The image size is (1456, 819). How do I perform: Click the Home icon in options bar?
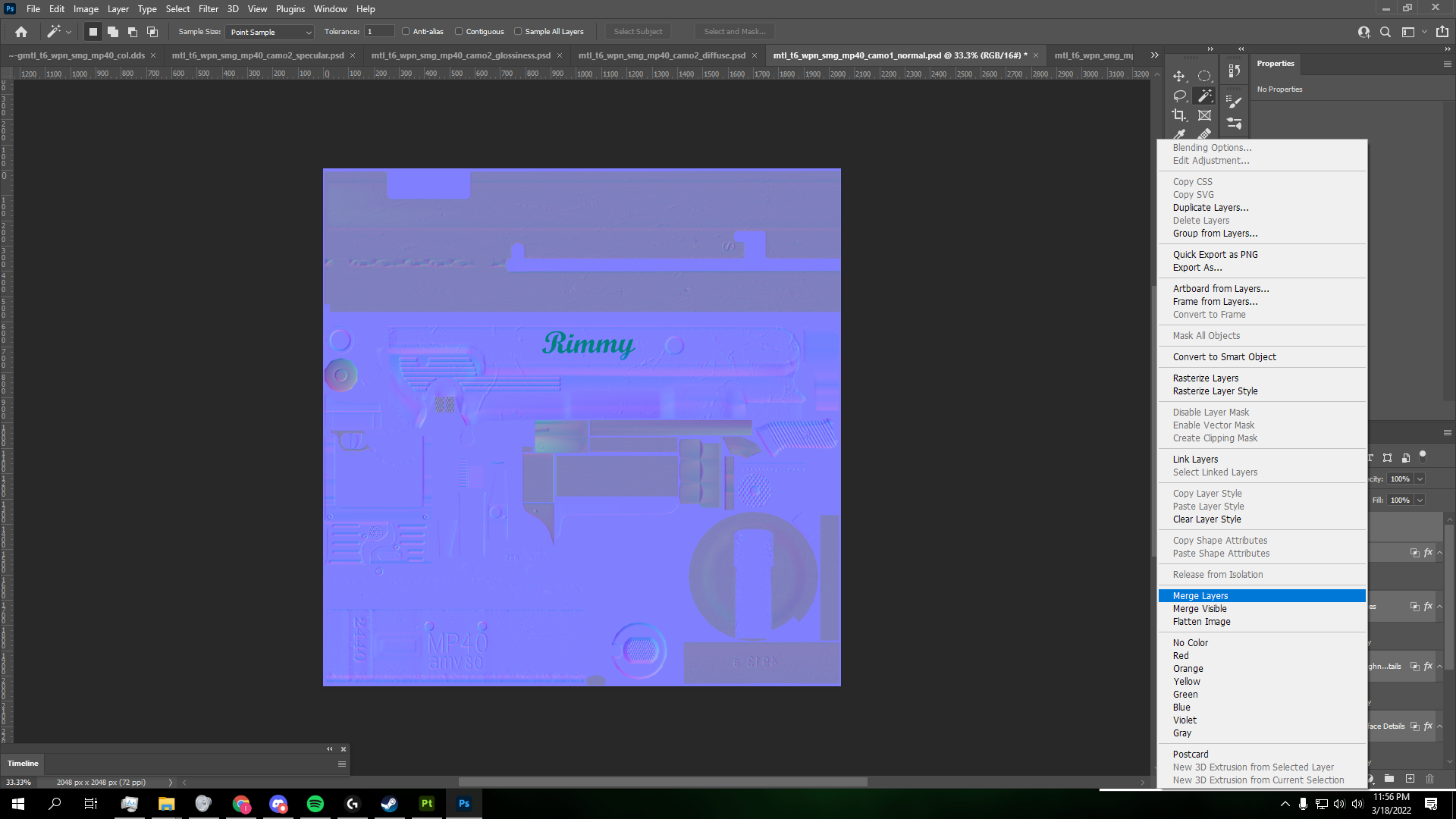(x=21, y=32)
